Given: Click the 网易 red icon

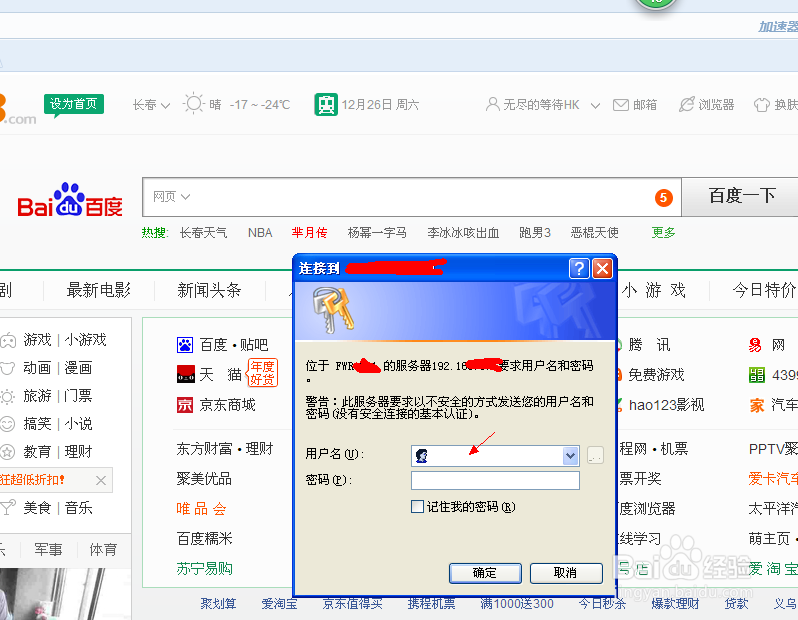Looking at the screenshot, I should 755,345.
